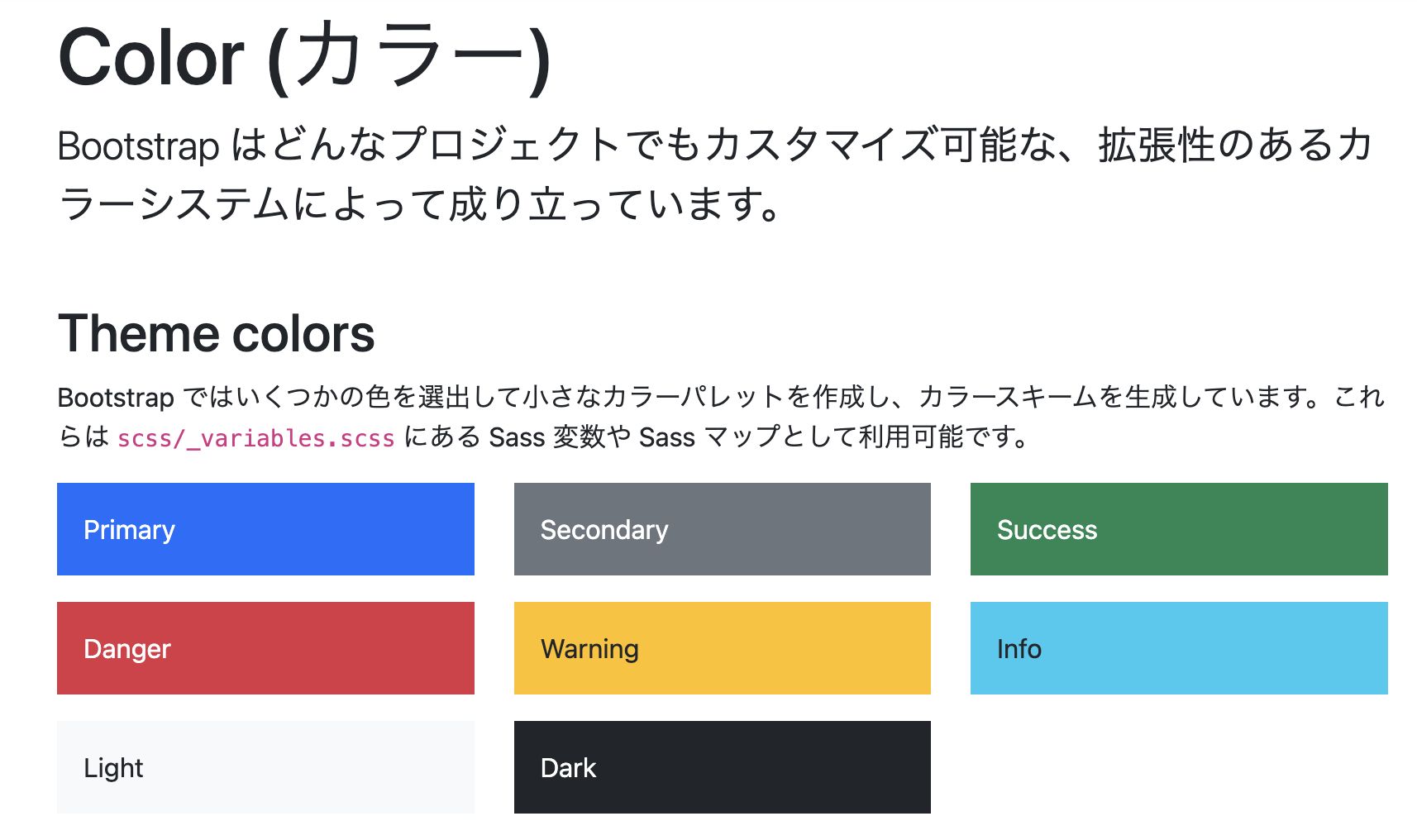The image size is (1417, 840).
Task: Click the scss/_variables.scss code text
Action: pyautogui.click(x=256, y=437)
